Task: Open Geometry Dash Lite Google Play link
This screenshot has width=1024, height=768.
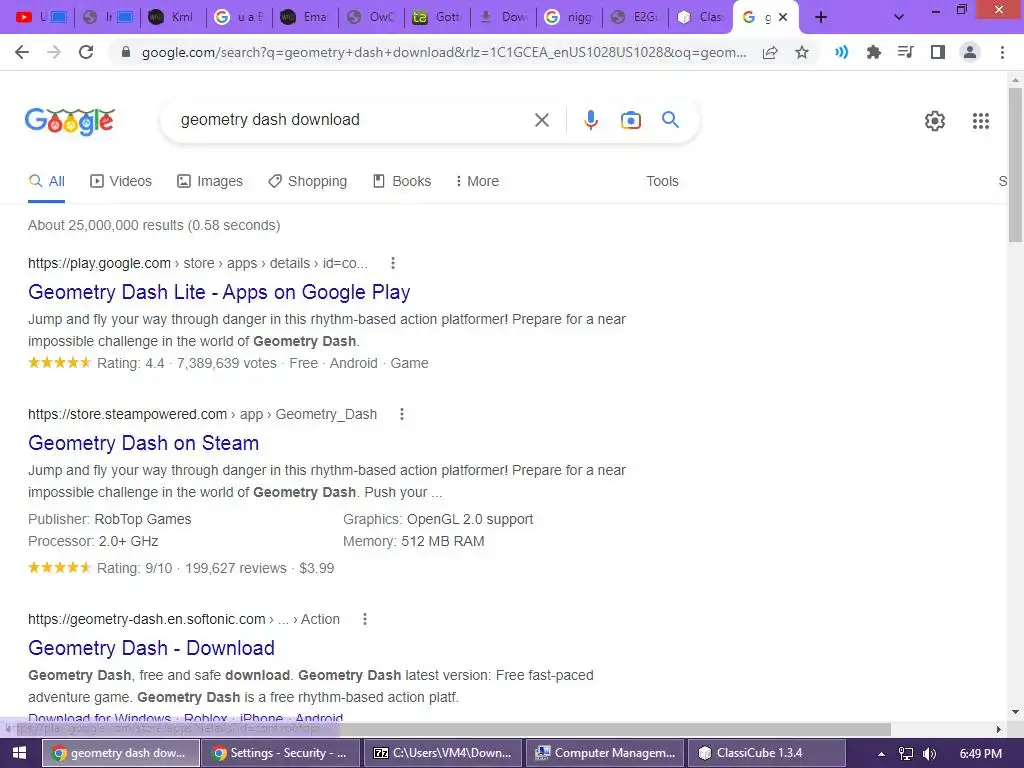Action: pos(219,292)
